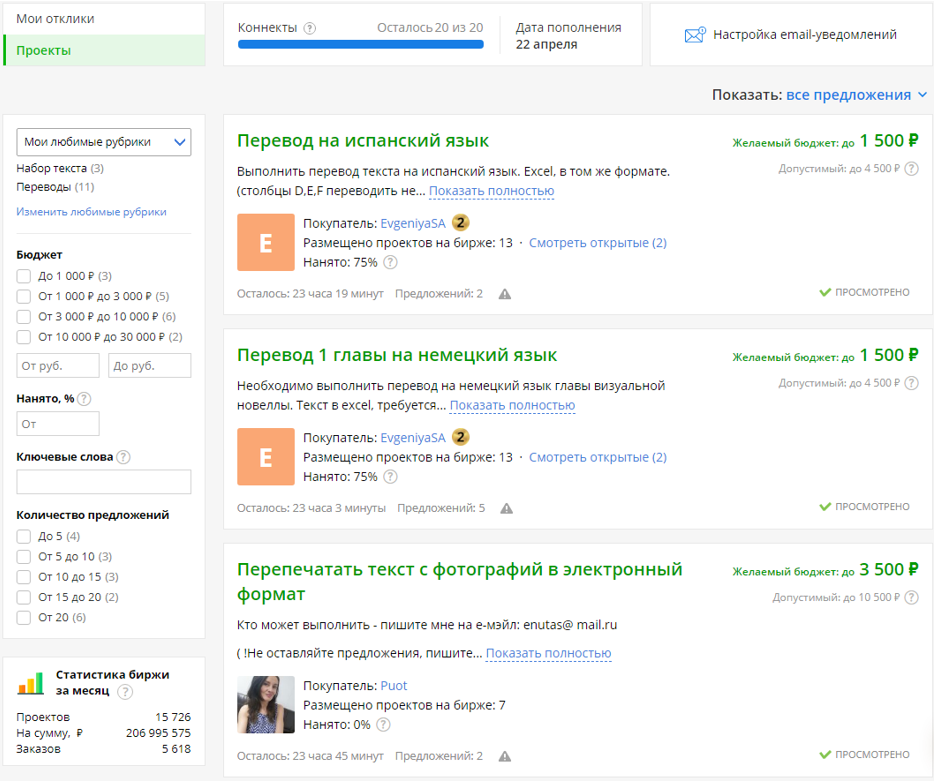Open Изменить любимые рубрики link

pyautogui.click(x=91, y=212)
